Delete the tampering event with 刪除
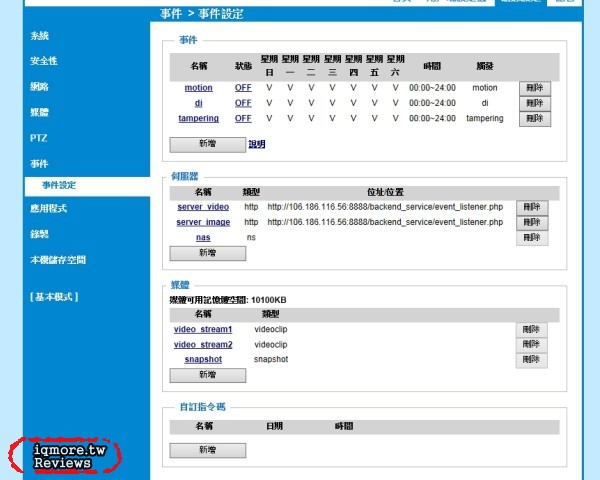This screenshot has height=480, width=600. tap(535, 119)
